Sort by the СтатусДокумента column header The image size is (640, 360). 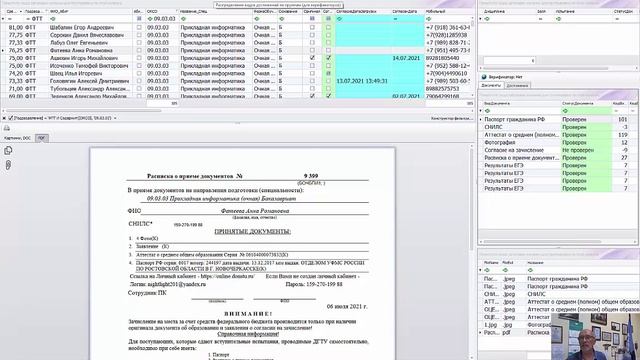point(586,103)
